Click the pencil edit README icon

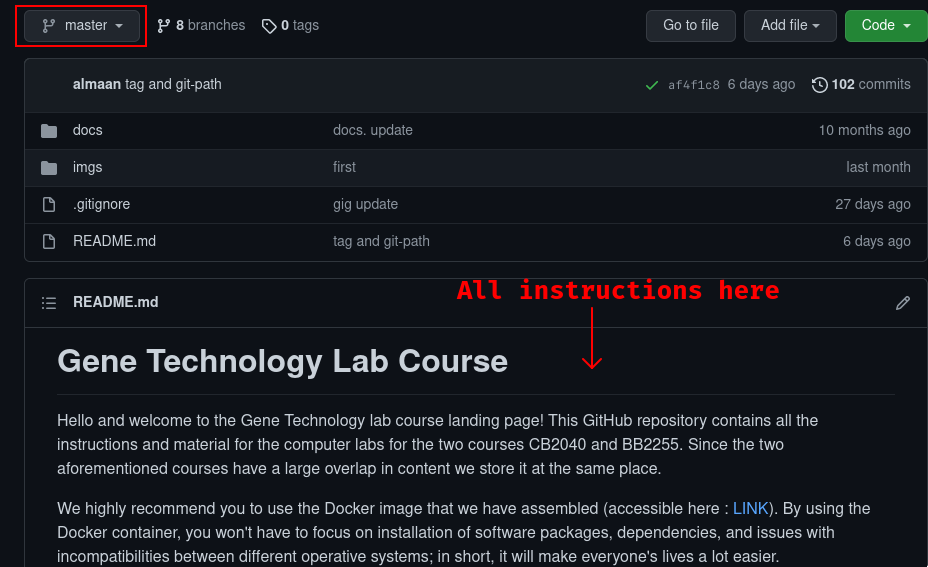[903, 303]
